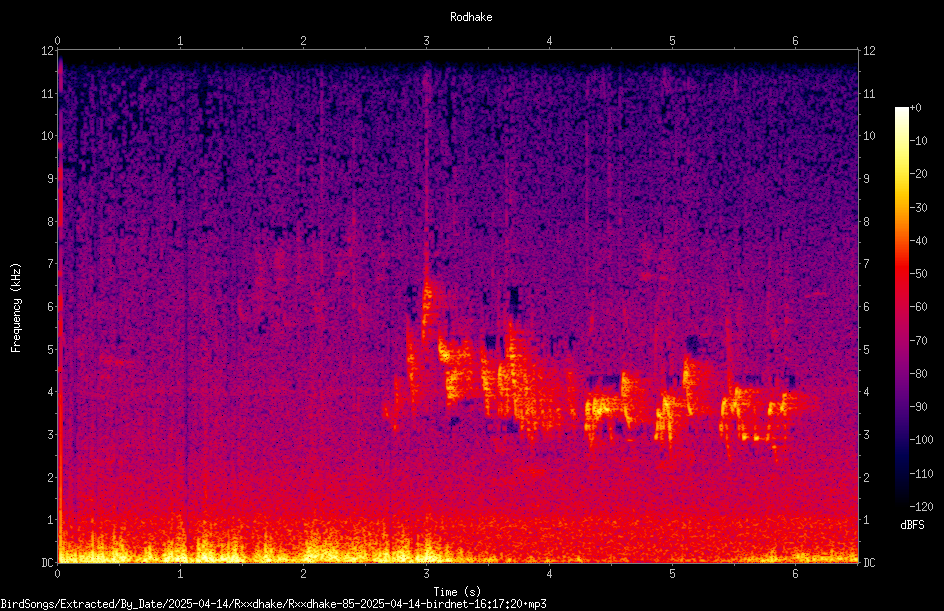Viewport: 944px width, 611px height.
Task: Click the 5 second mark on bottom axis
Action: (x=672, y=574)
